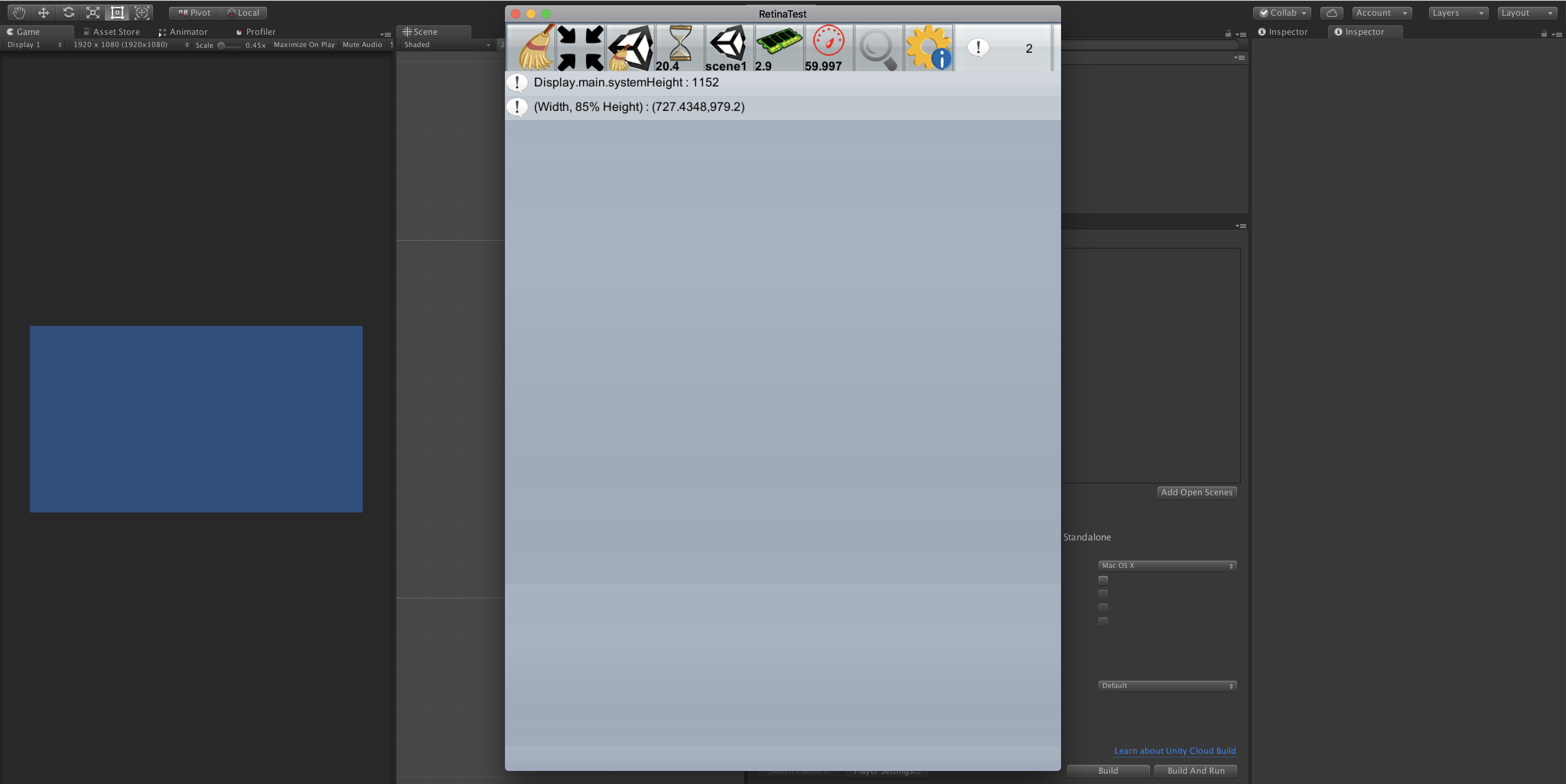Open the Mac OS X target platform dropdown
Image resolution: width=1566 pixels, height=784 pixels.
[x=1166, y=565]
